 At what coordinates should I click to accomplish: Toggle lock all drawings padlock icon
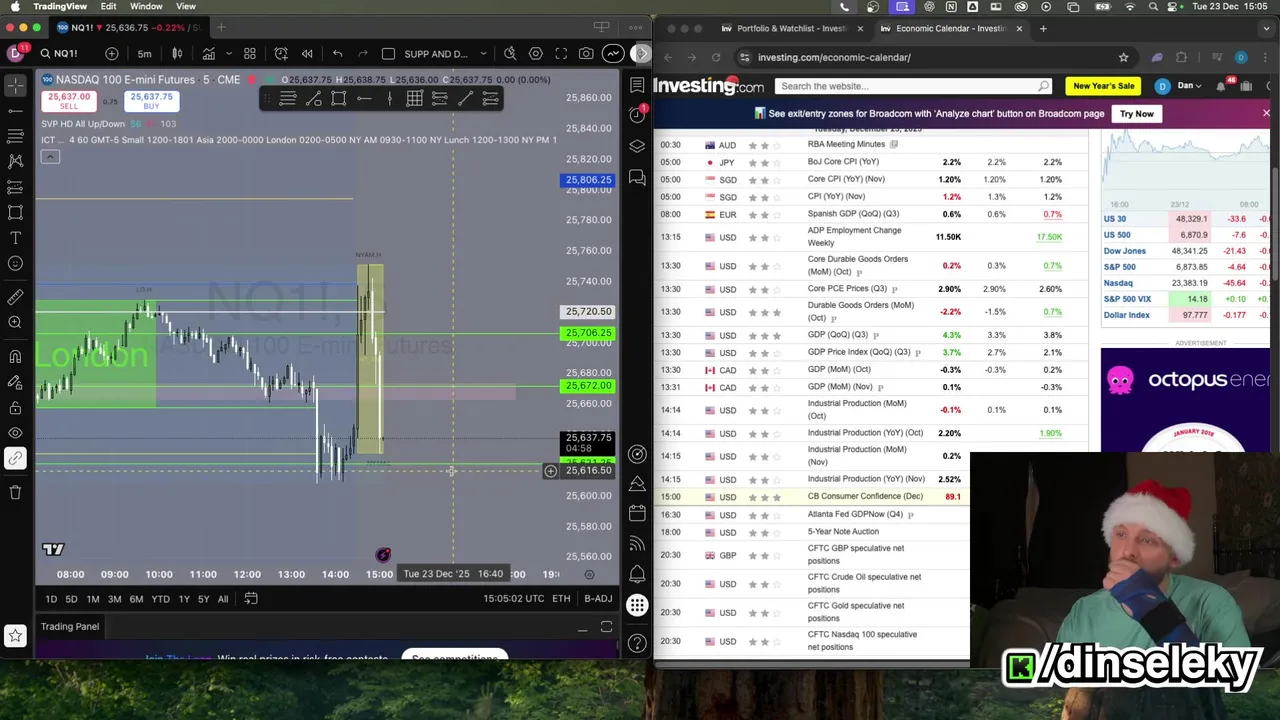[x=15, y=408]
